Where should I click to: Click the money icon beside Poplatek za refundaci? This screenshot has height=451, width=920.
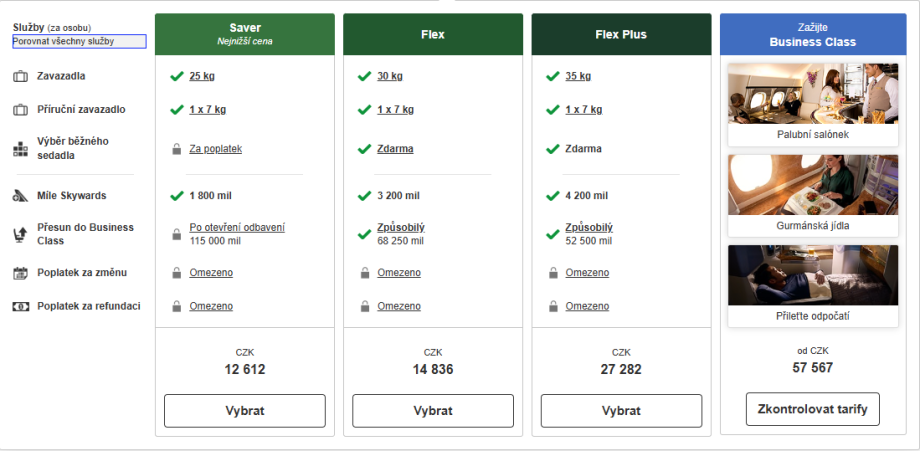[20, 306]
